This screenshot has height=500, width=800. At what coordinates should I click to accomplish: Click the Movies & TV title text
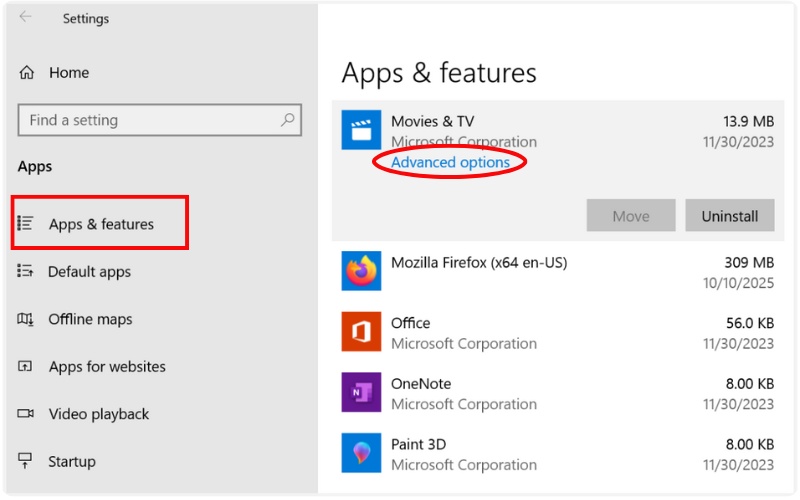tap(433, 121)
